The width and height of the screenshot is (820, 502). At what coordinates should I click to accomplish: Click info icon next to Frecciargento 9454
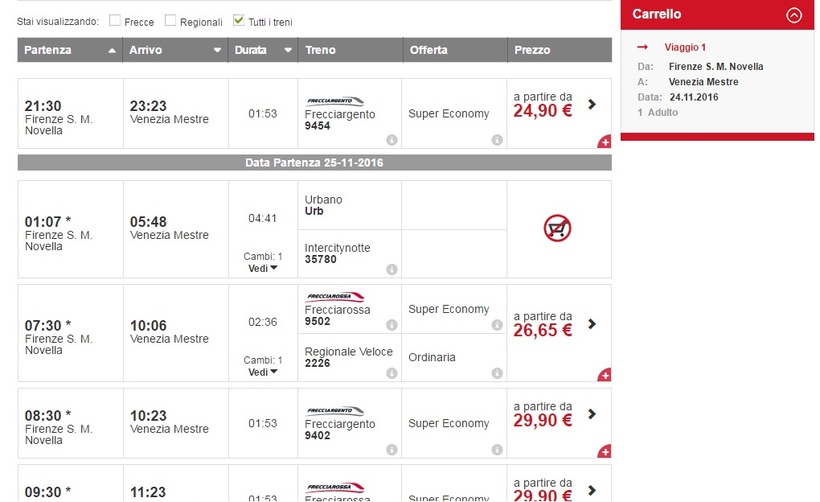tap(392, 140)
